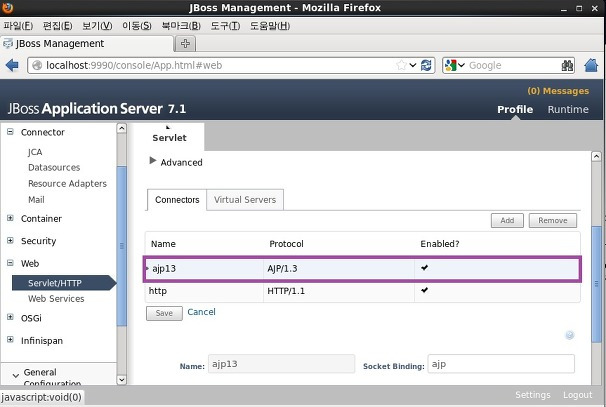Click the http row enabled checkmark
Image resolution: width=606 pixels, height=407 pixels.
tap(425, 290)
